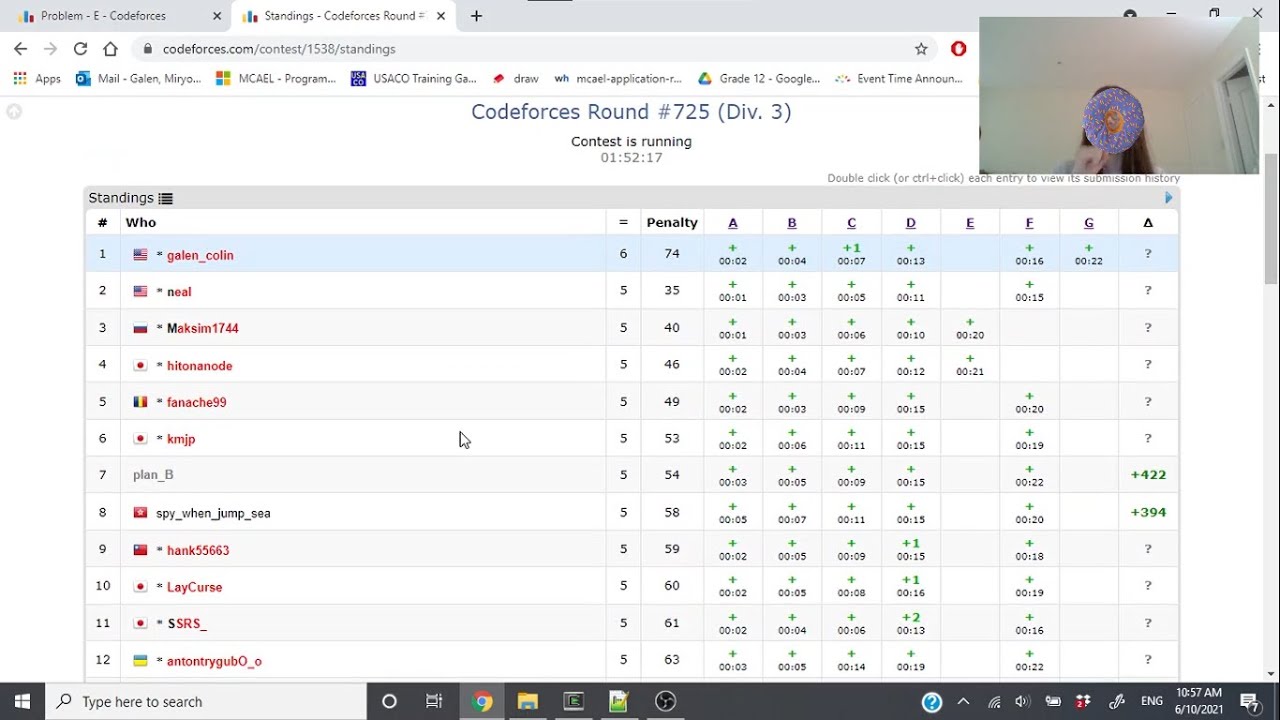Open Grade 12 - Google Drive bookmark
The image size is (1280, 720).
point(759,78)
